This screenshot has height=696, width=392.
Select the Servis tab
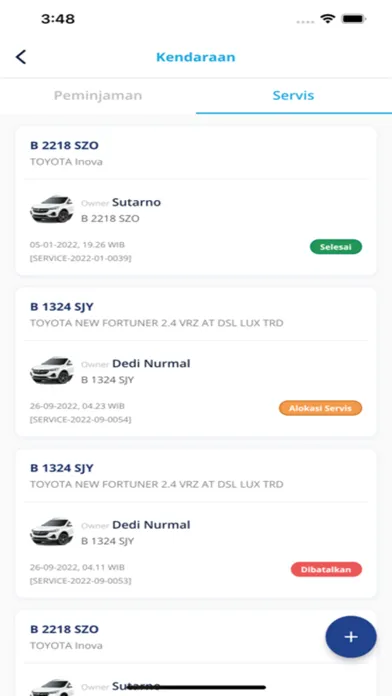[x=293, y=95]
